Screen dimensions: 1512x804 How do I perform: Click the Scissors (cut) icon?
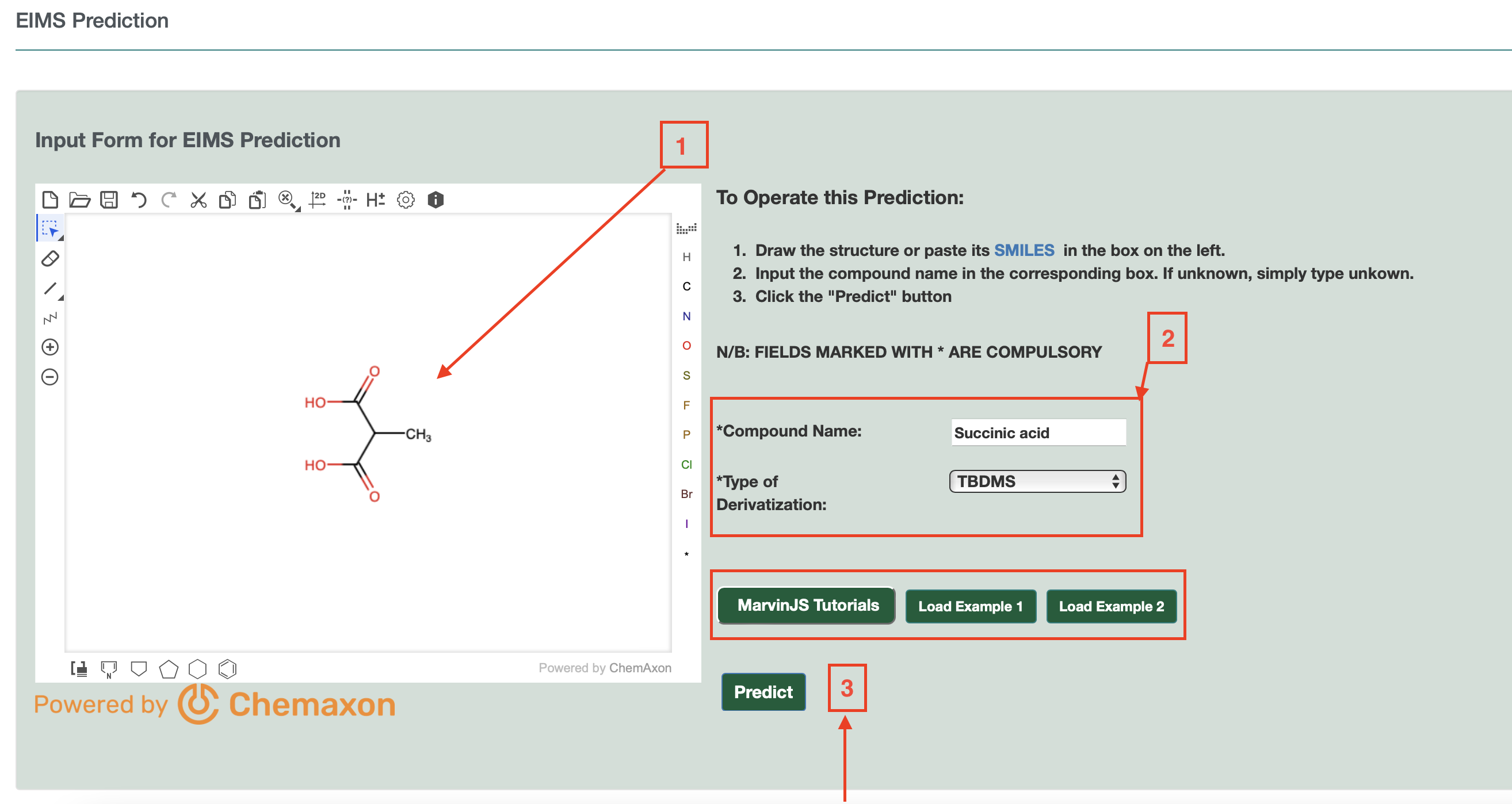(x=198, y=200)
